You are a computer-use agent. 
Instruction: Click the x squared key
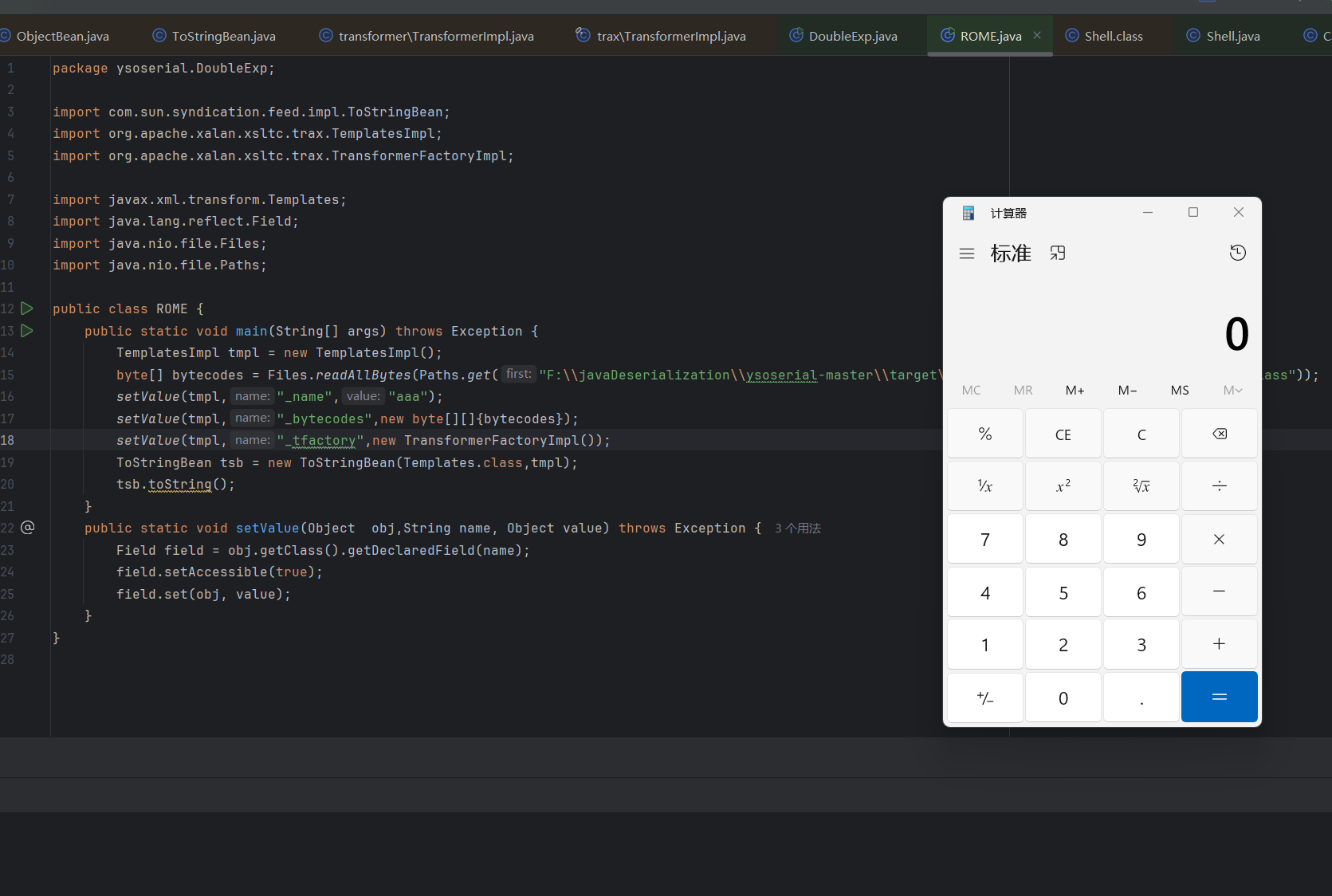[x=1063, y=485]
